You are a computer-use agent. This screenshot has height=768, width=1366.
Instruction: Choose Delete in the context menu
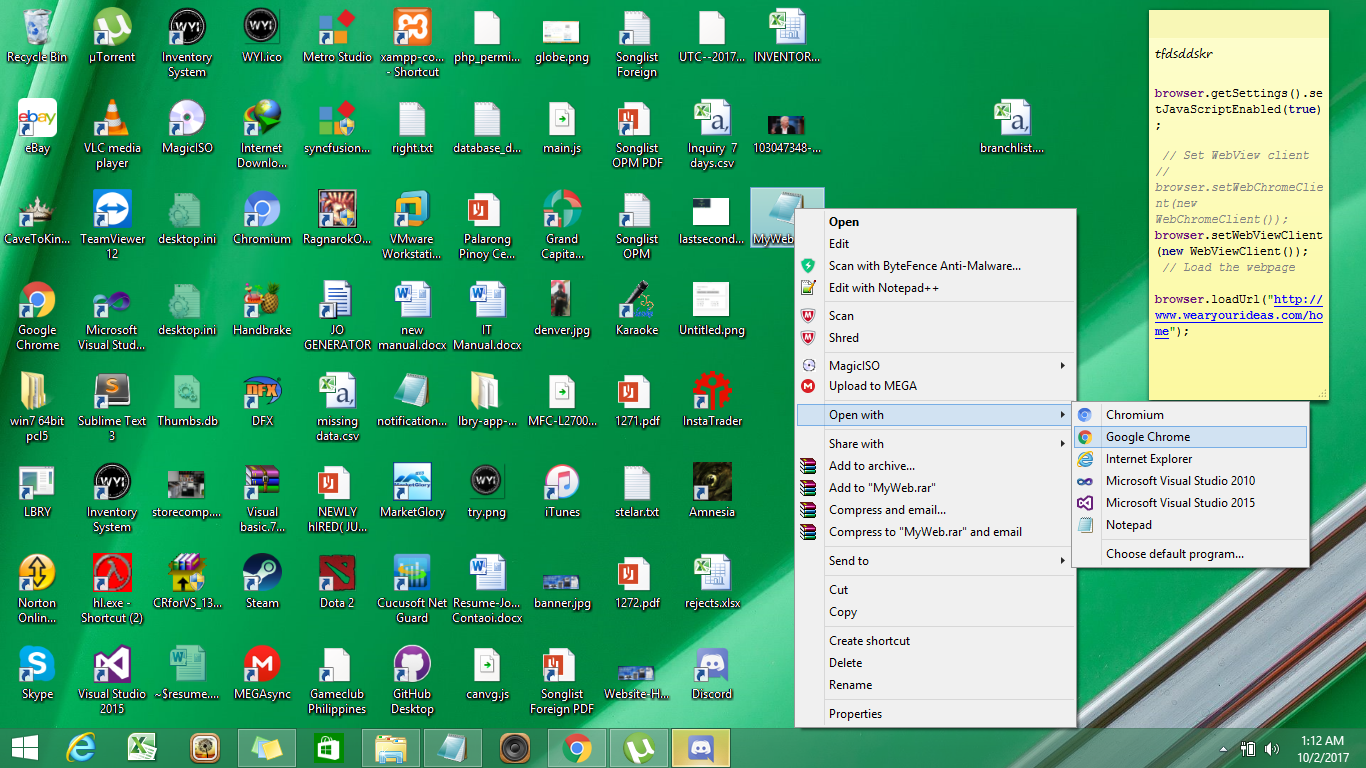click(x=935, y=663)
